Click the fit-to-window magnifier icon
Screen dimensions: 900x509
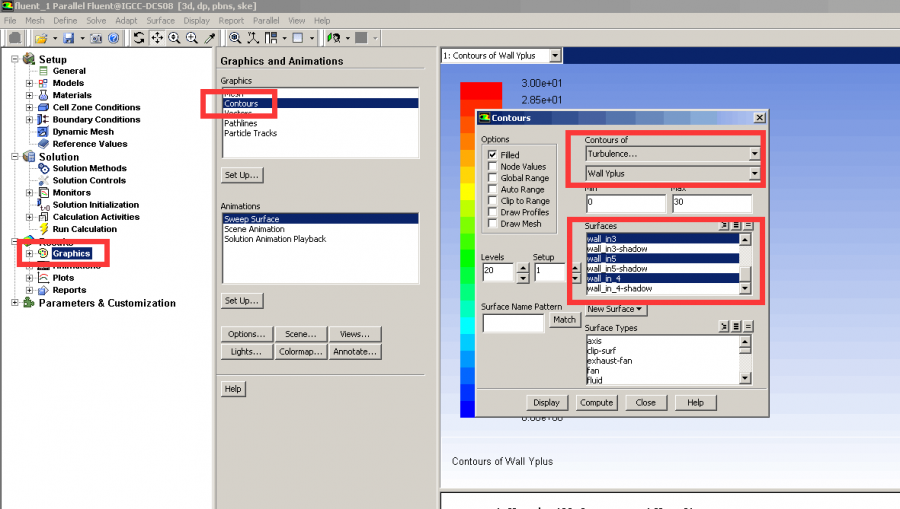(235, 38)
